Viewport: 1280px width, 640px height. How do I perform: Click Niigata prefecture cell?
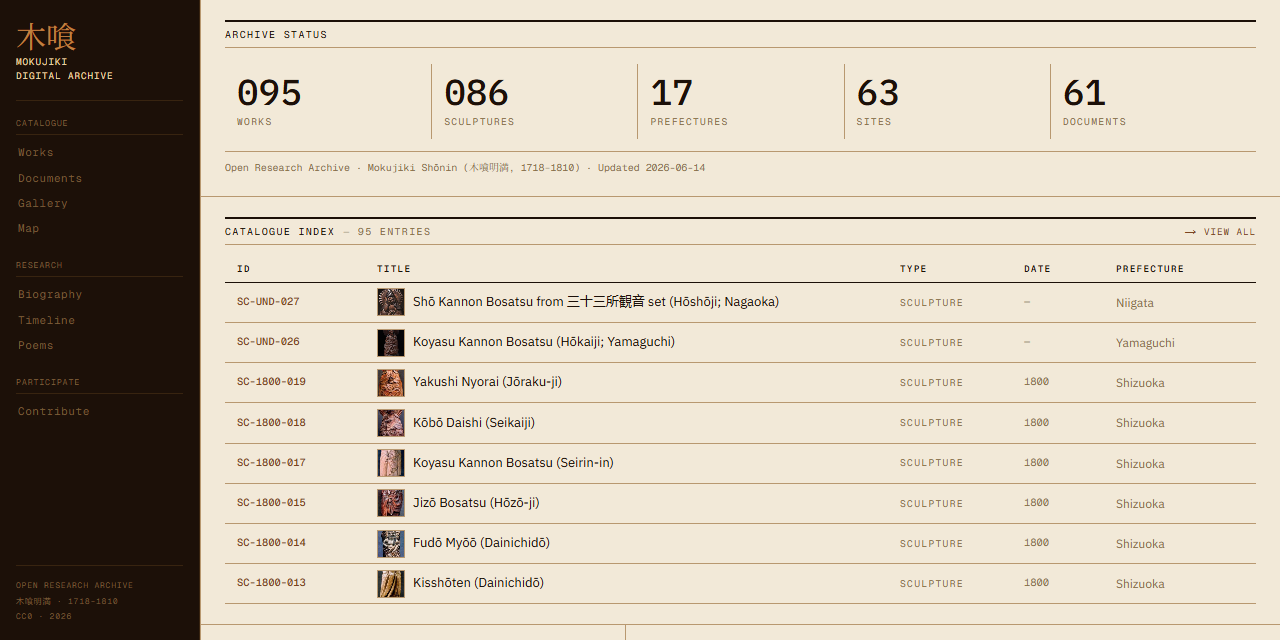click(x=1135, y=303)
